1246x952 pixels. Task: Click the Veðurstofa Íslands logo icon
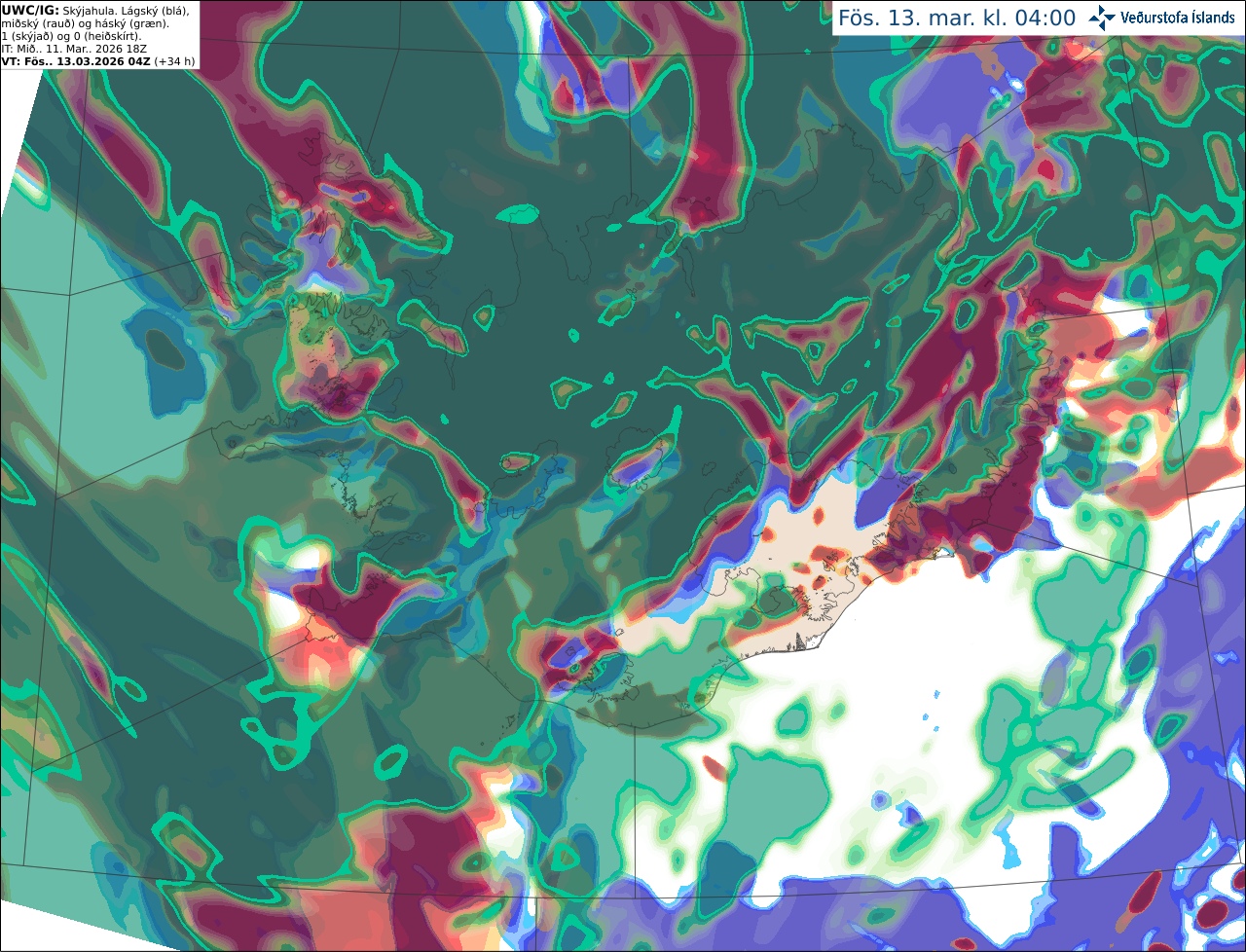pos(1102,18)
